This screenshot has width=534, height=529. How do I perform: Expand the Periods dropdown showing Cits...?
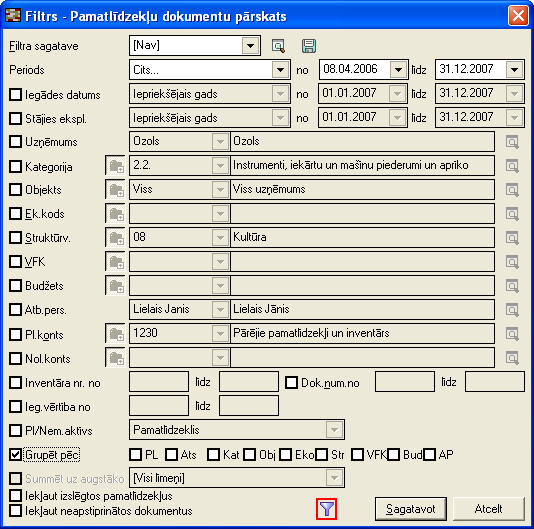(x=280, y=70)
